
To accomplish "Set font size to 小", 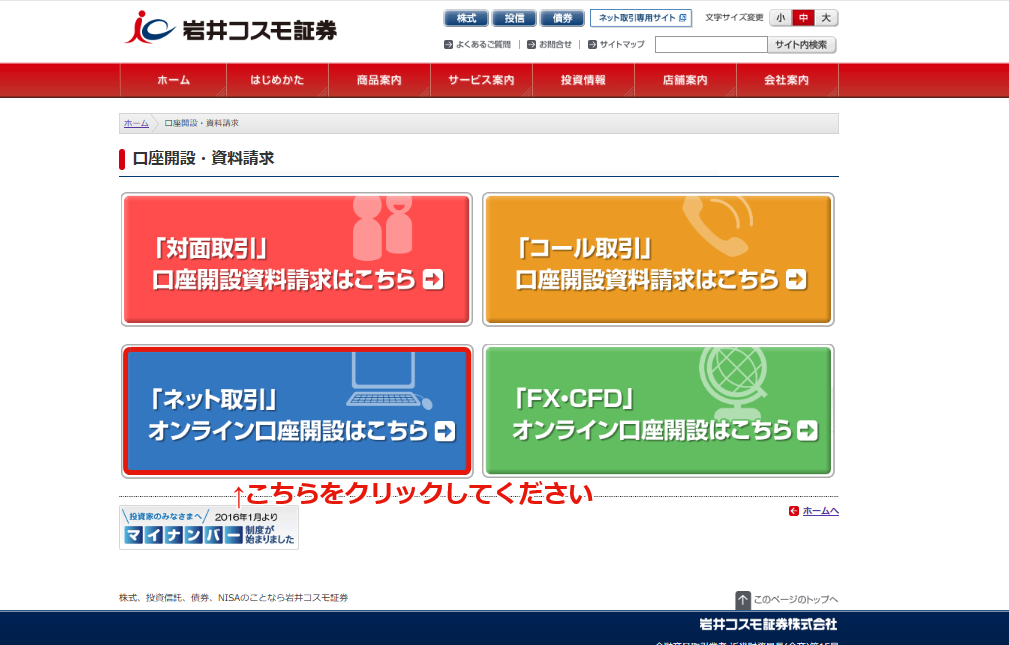I will pyautogui.click(x=781, y=18).
